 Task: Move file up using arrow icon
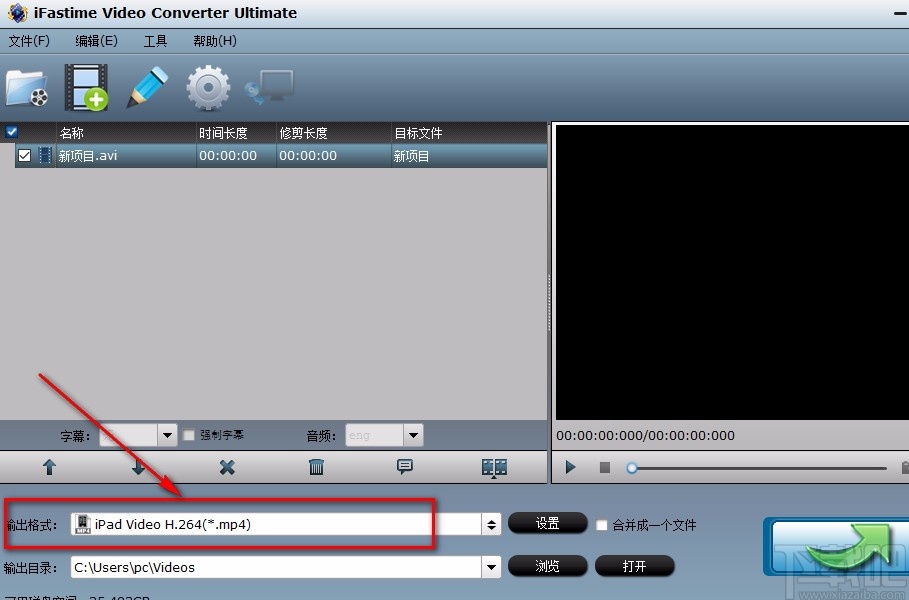click(48, 467)
